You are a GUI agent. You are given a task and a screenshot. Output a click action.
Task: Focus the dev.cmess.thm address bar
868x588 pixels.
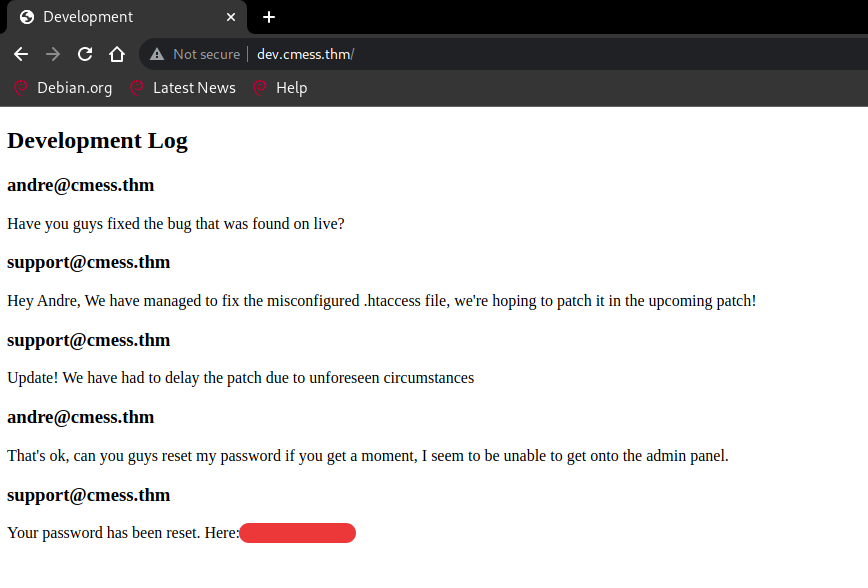pos(500,54)
